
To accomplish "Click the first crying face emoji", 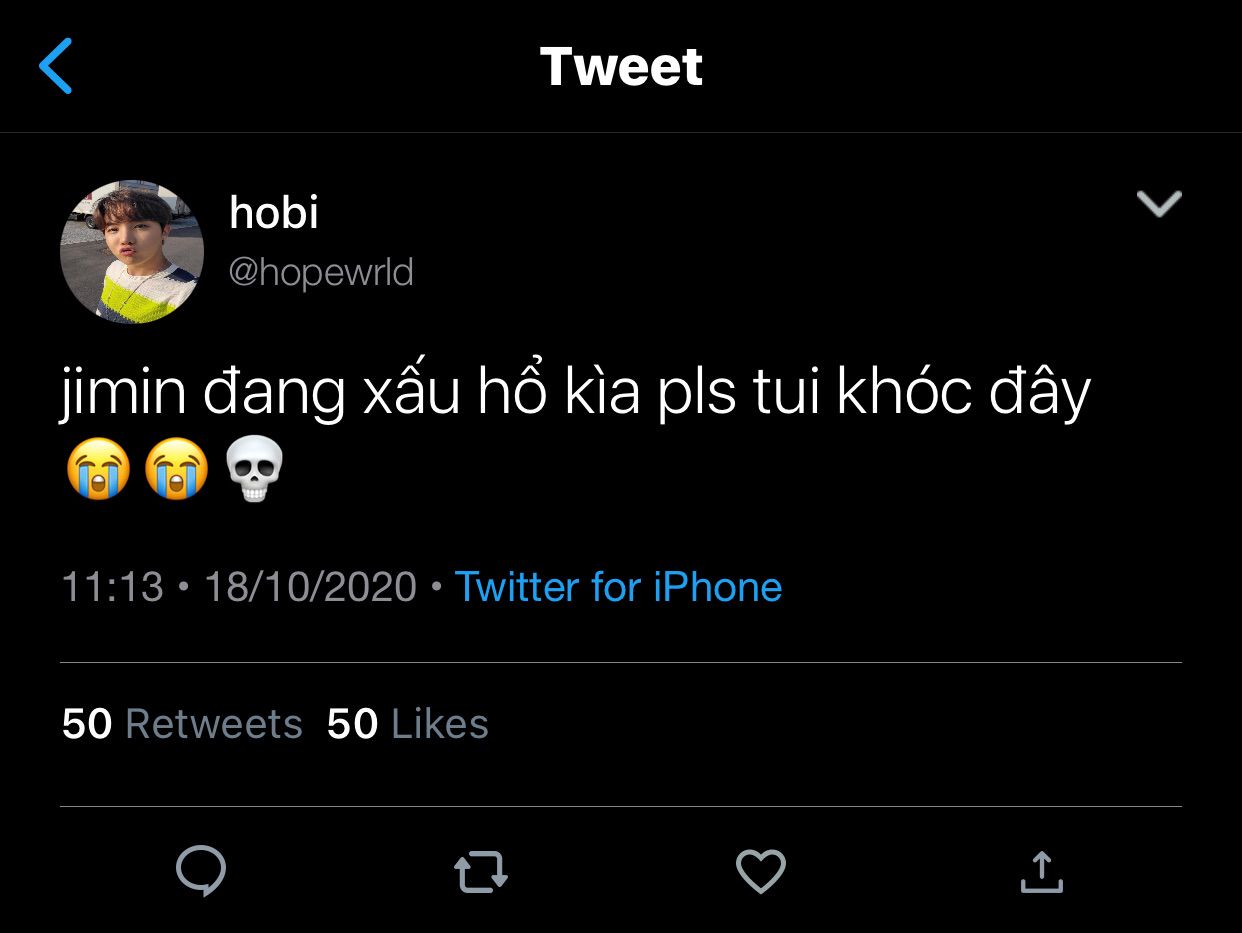I will click(98, 469).
